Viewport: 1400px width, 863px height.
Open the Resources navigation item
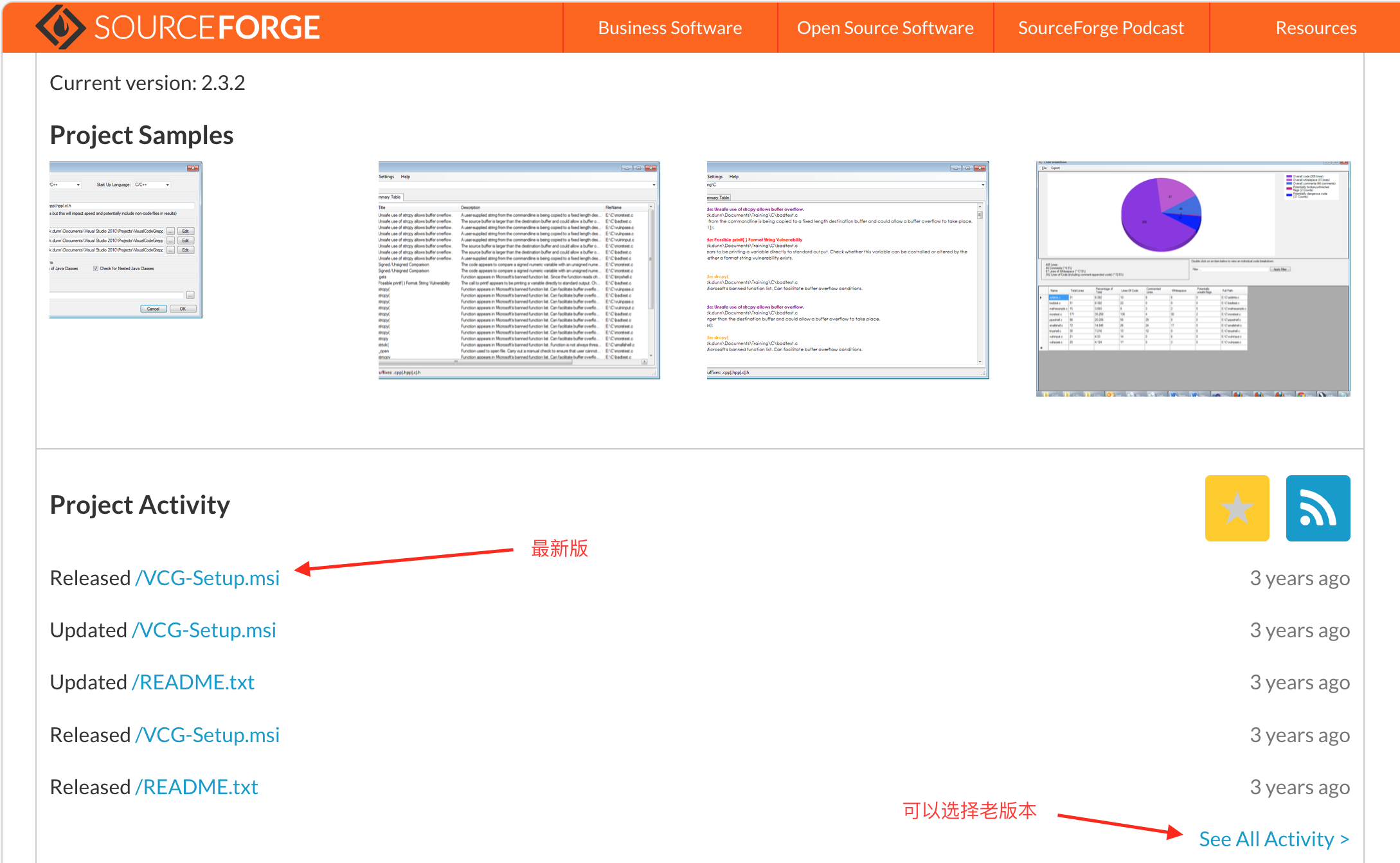tap(1315, 27)
